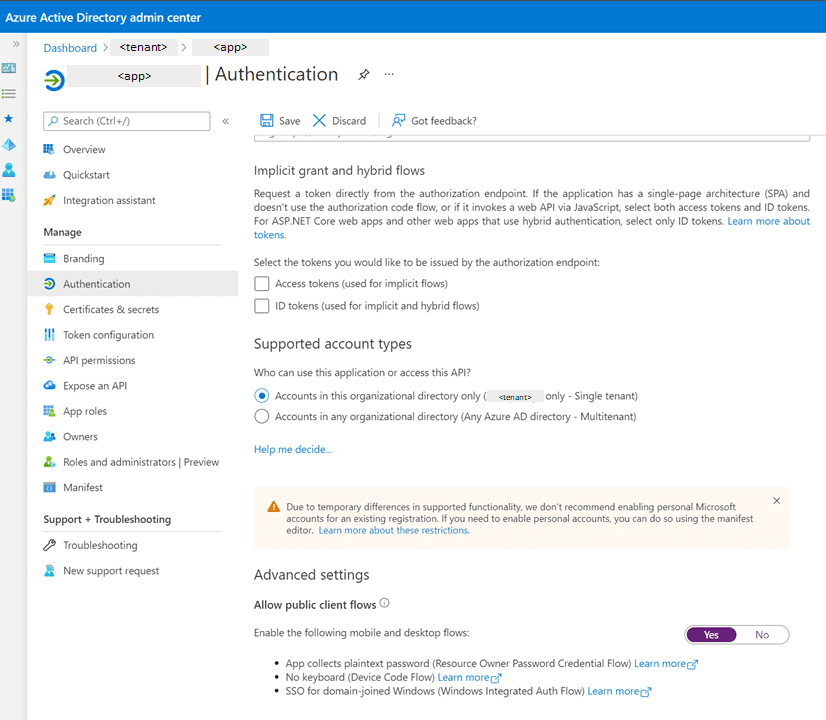Image resolution: width=826 pixels, height=720 pixels.
Task: Click the Got feedback person icon
Action: (x=398, y=121)
